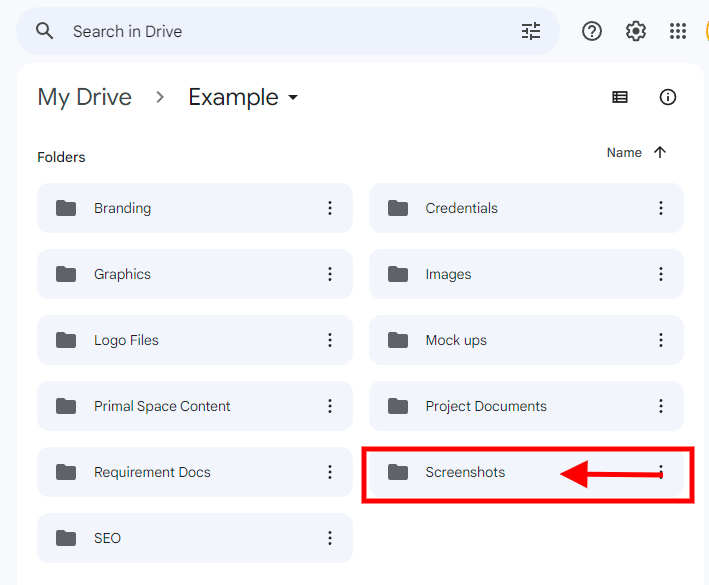Click the search magnifier icon
The image size is (709, 585).
[44, 31]
